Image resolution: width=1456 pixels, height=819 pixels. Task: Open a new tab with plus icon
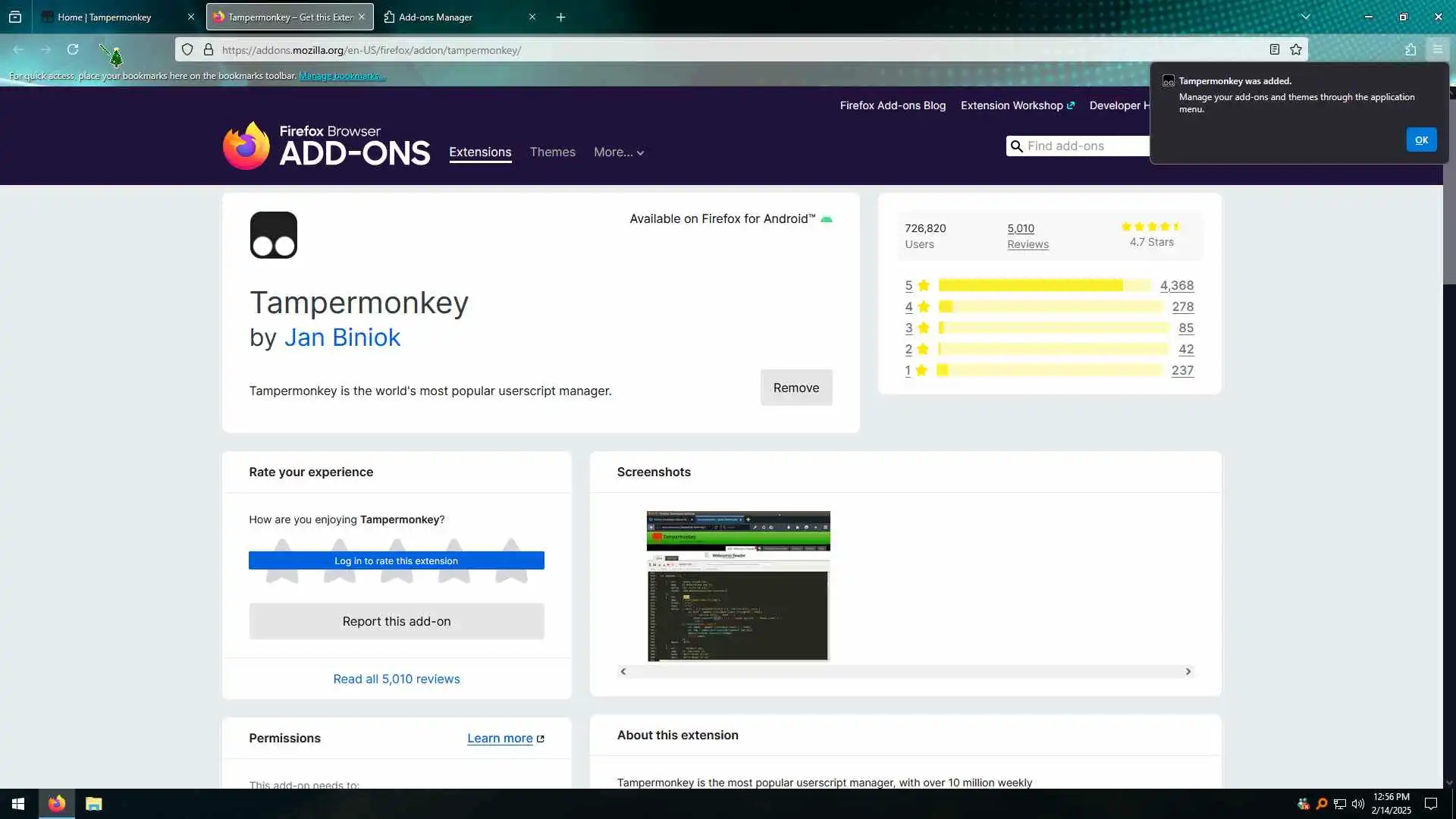(x=561, y=17)
